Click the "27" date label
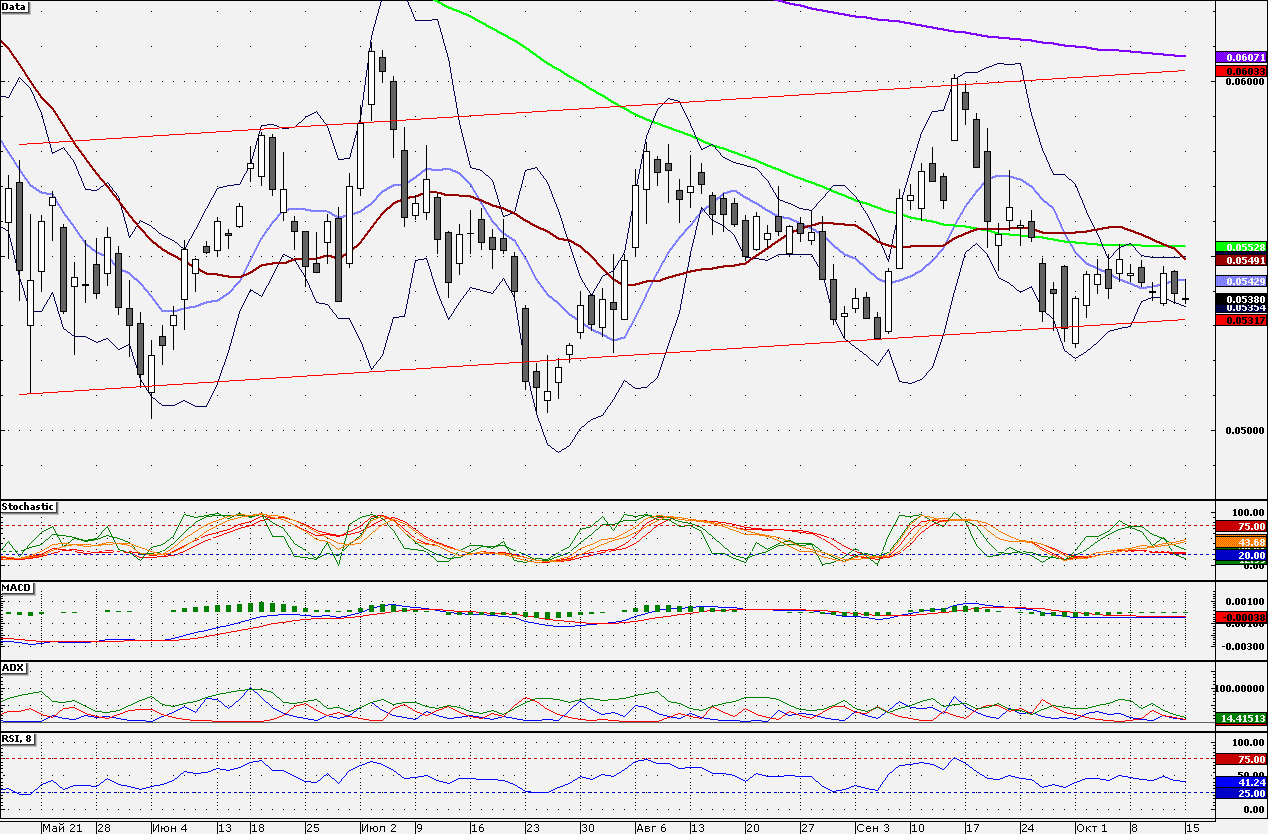 808,828
